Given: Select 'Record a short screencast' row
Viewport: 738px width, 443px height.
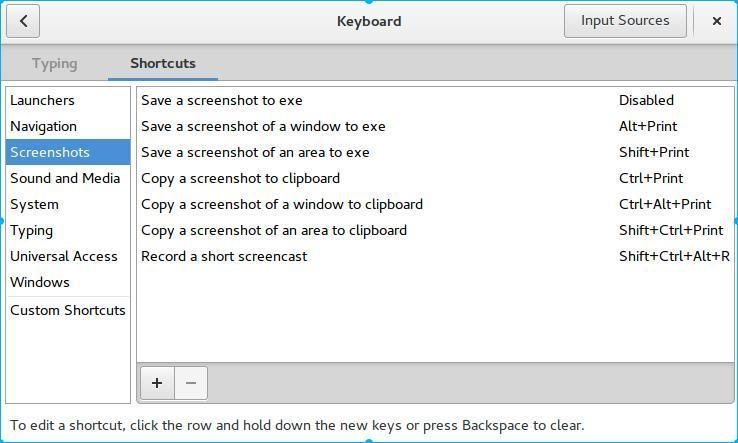Looking at the screenshot, I should click(435, 257).
